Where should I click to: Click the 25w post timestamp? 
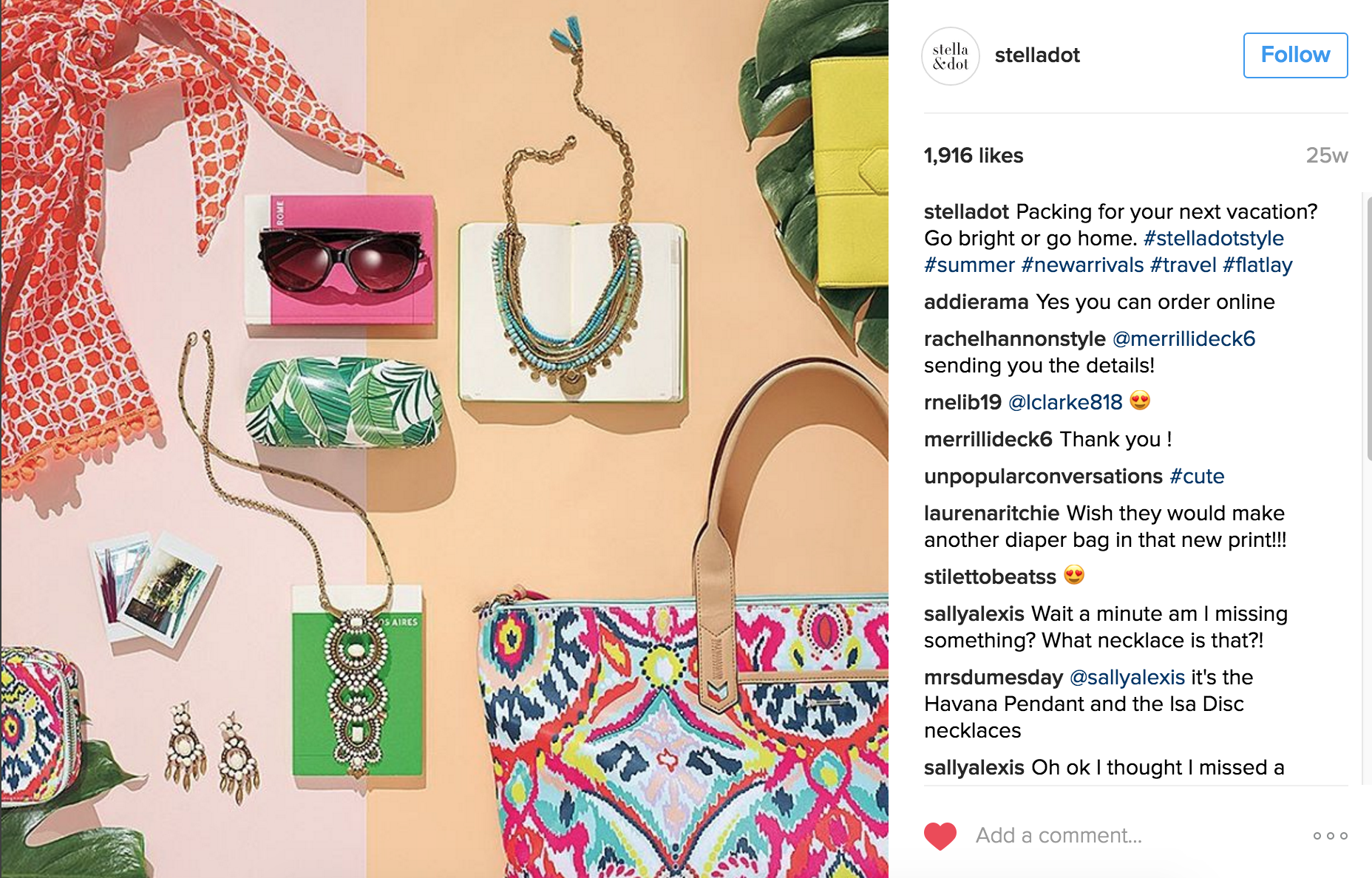pyautogui.click(x=1327, y=155)
